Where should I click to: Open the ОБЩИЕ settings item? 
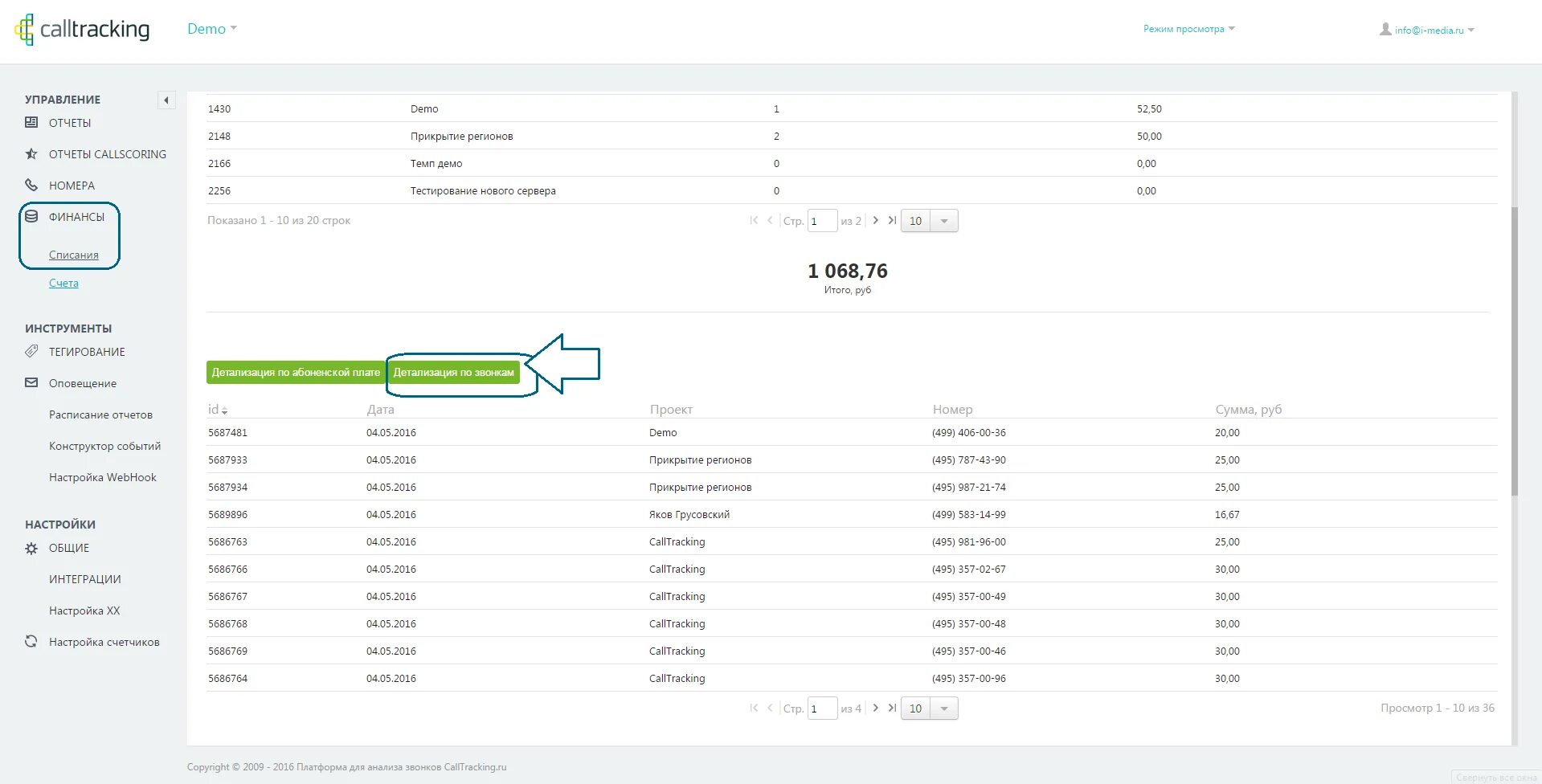pos(69,548)
